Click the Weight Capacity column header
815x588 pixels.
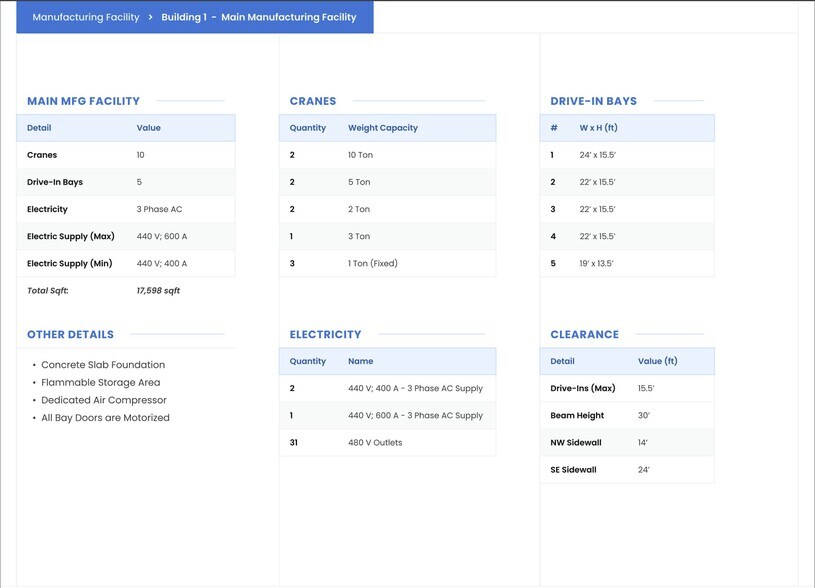383,128
